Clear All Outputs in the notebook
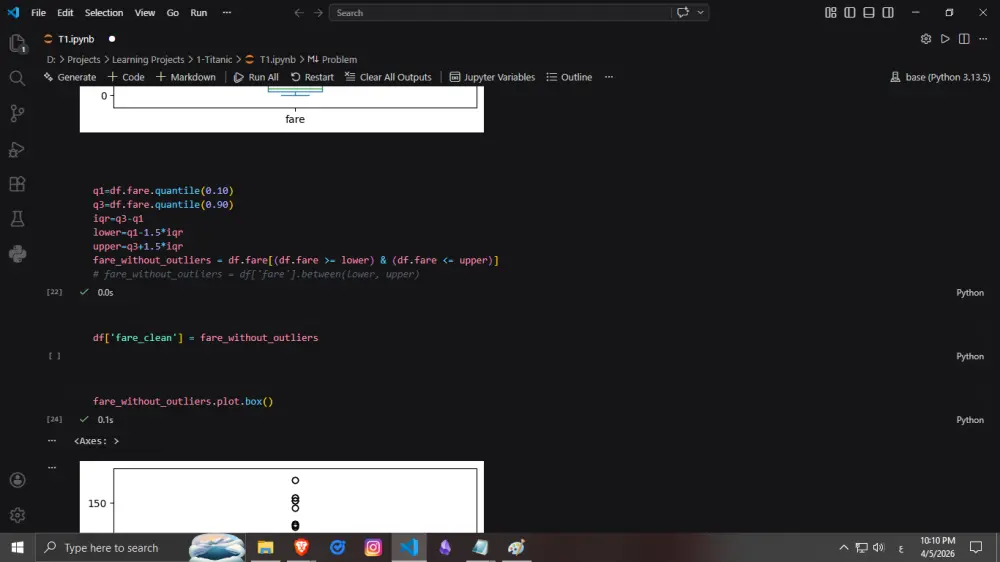Viewport: 1000px width, 562px height. point(388,77)
